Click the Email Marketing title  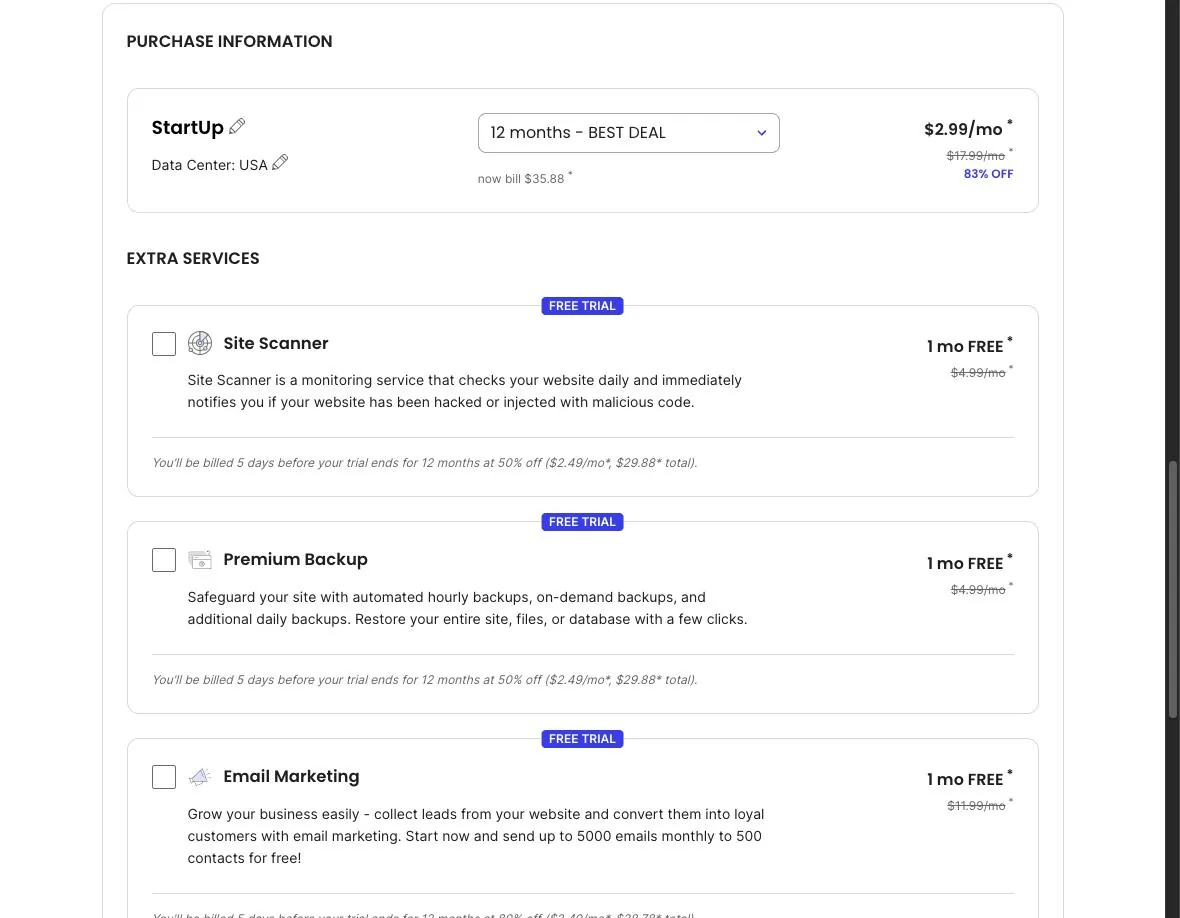[x=291, y=776]
